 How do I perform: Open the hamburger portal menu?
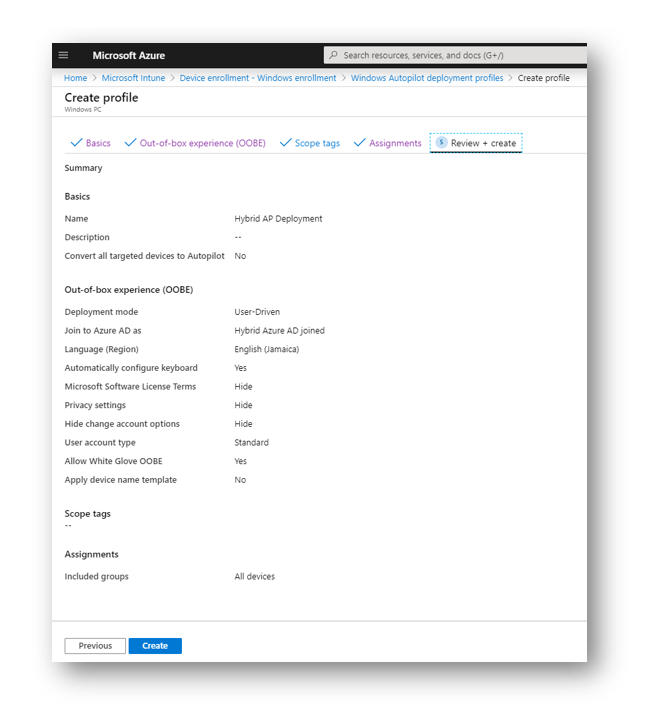pyautogui.click(x=63, y=55)
